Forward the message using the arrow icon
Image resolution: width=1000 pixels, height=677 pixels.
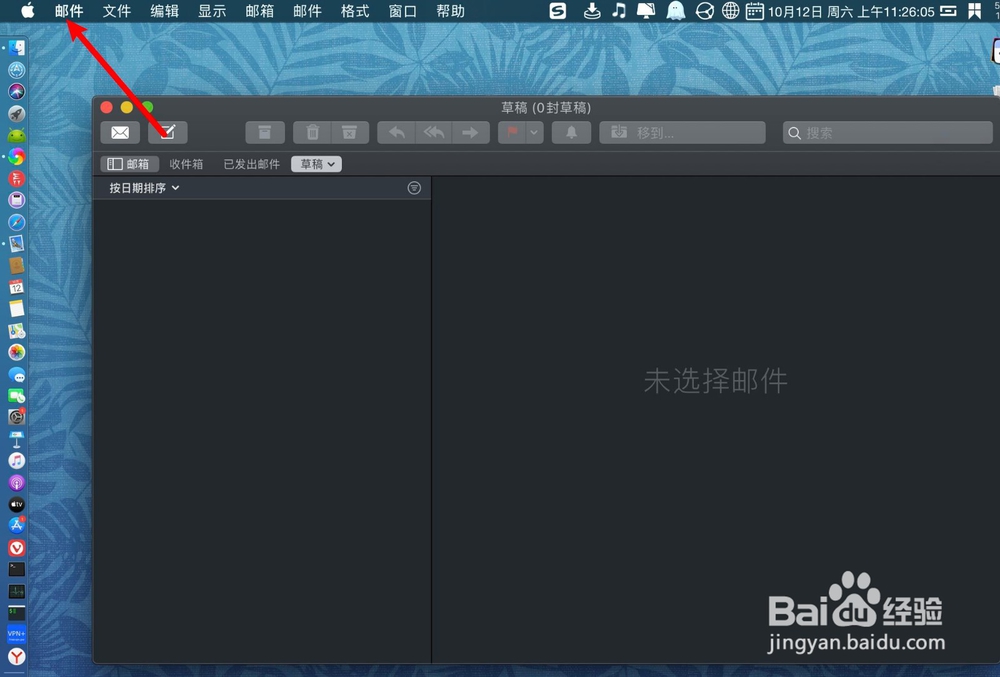pyautogui.click(x=469, y=131)
